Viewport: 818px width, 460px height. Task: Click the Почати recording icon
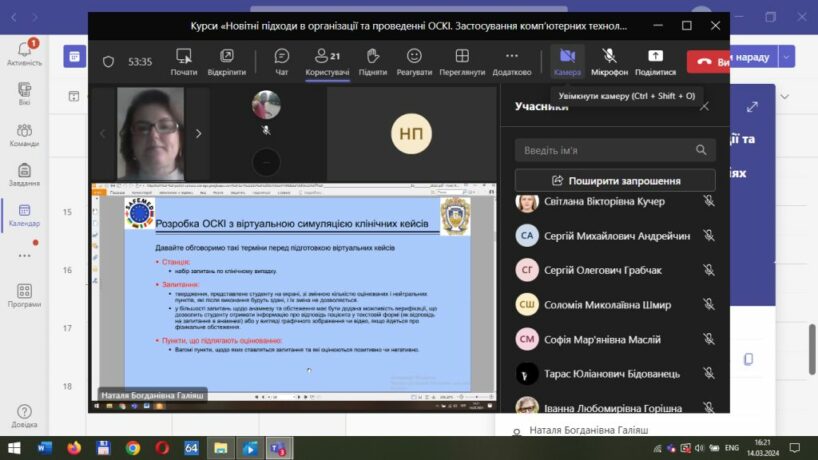coord(184,61)
